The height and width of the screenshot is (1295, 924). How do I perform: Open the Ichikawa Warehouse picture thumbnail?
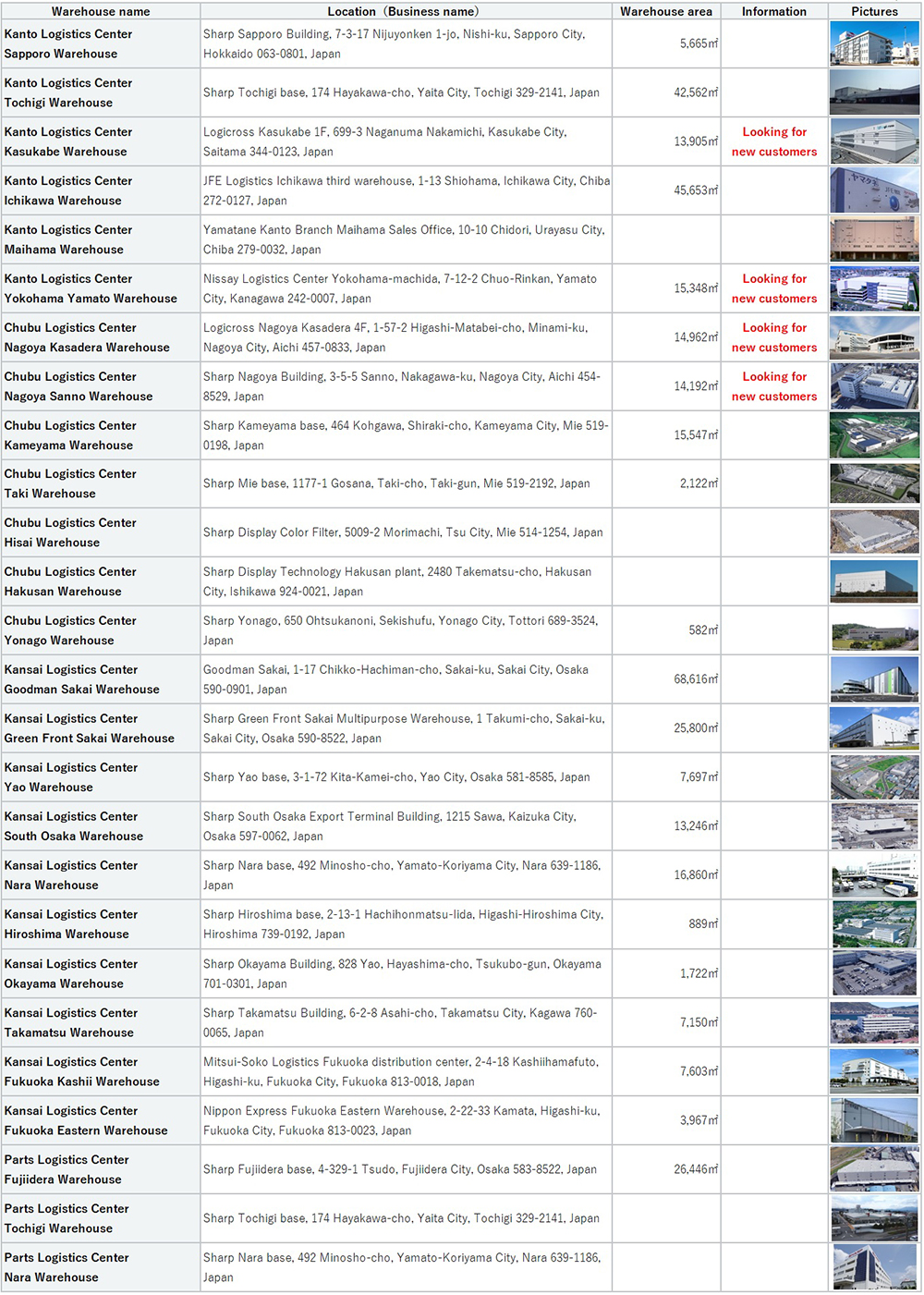coord(874,190)
